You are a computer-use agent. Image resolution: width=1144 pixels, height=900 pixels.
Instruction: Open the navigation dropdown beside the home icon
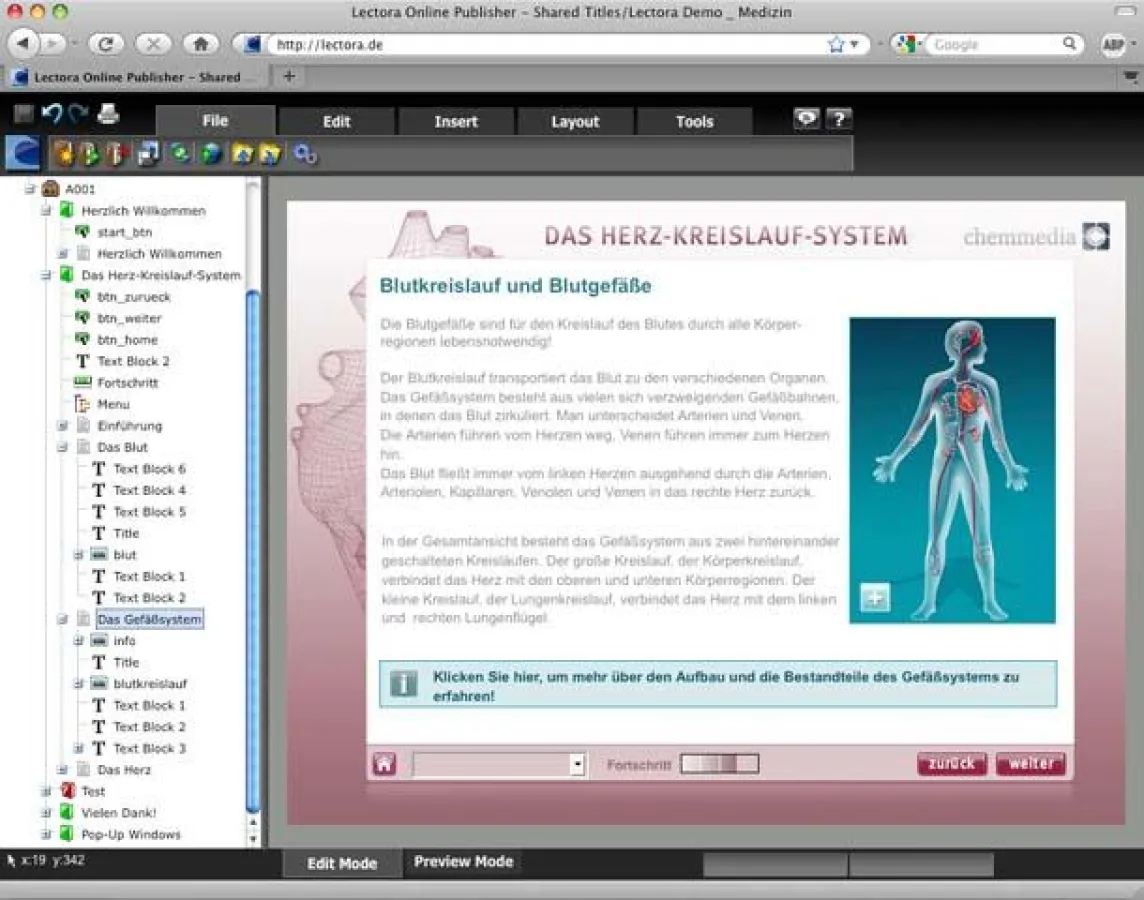(x=577, y=763)
